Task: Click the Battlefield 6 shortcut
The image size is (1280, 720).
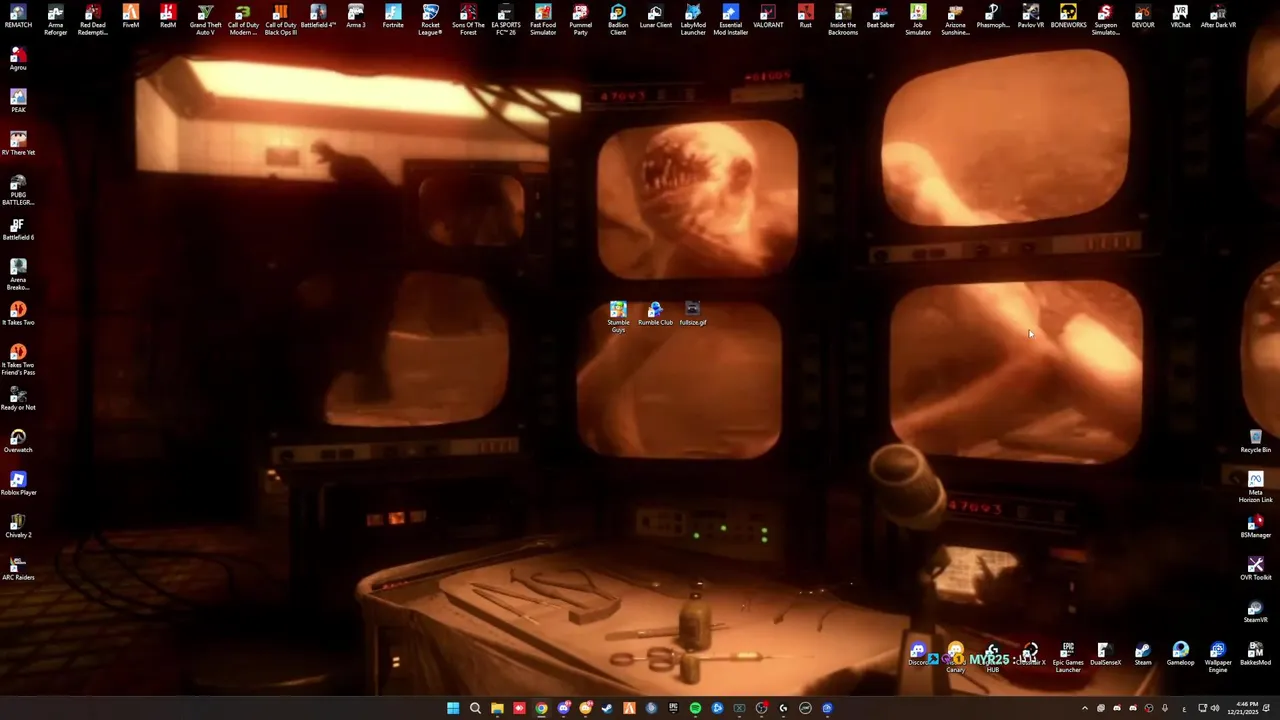Action: pyautogui.click(x=18, y=229)
